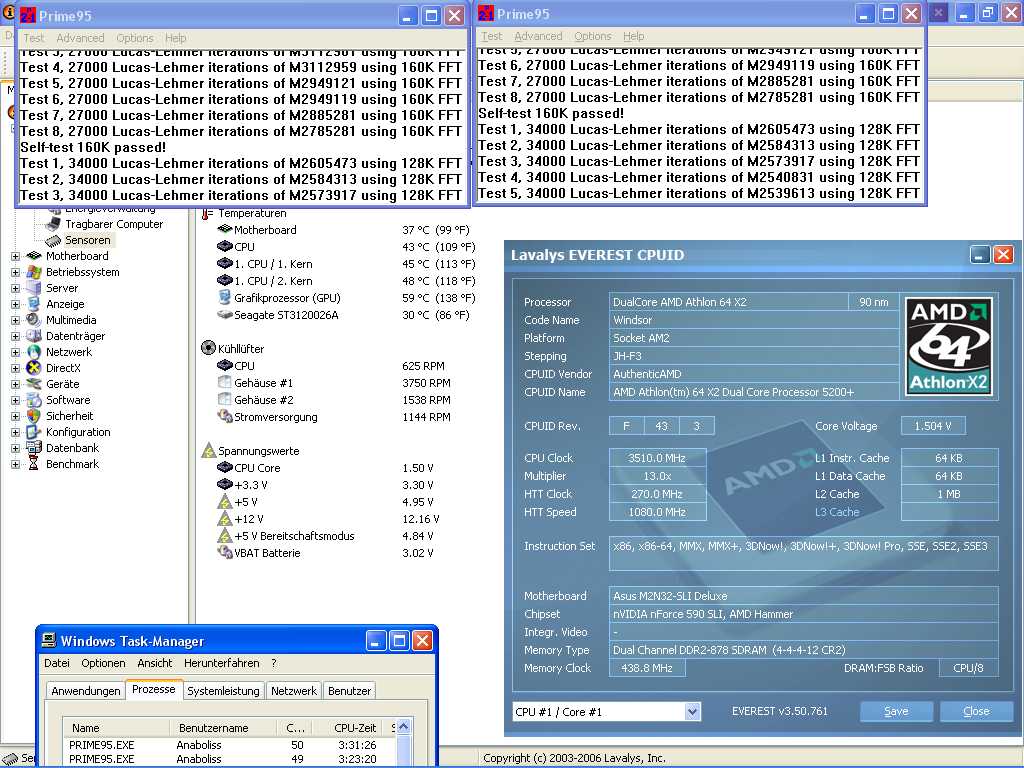Select first PRIME95.EXE row with CPU 50
The width and height of the screenshot is (1024, 768).
(229, 744)
